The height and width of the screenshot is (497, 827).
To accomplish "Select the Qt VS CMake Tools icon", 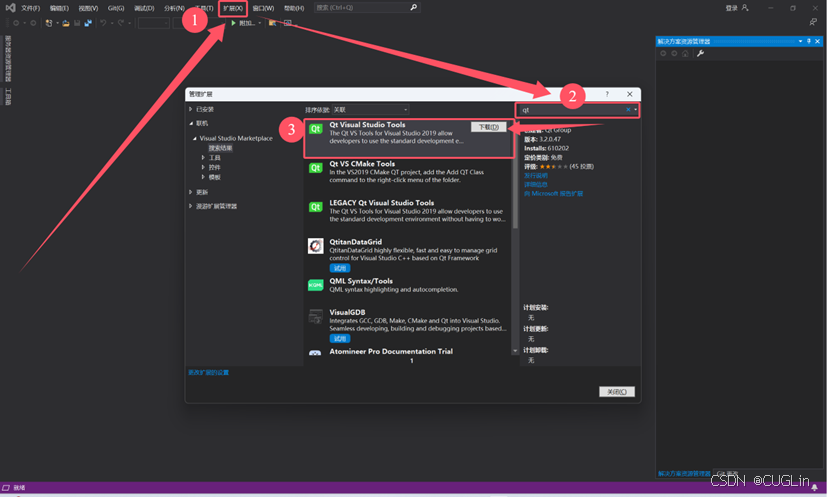I will click(315, 168).
